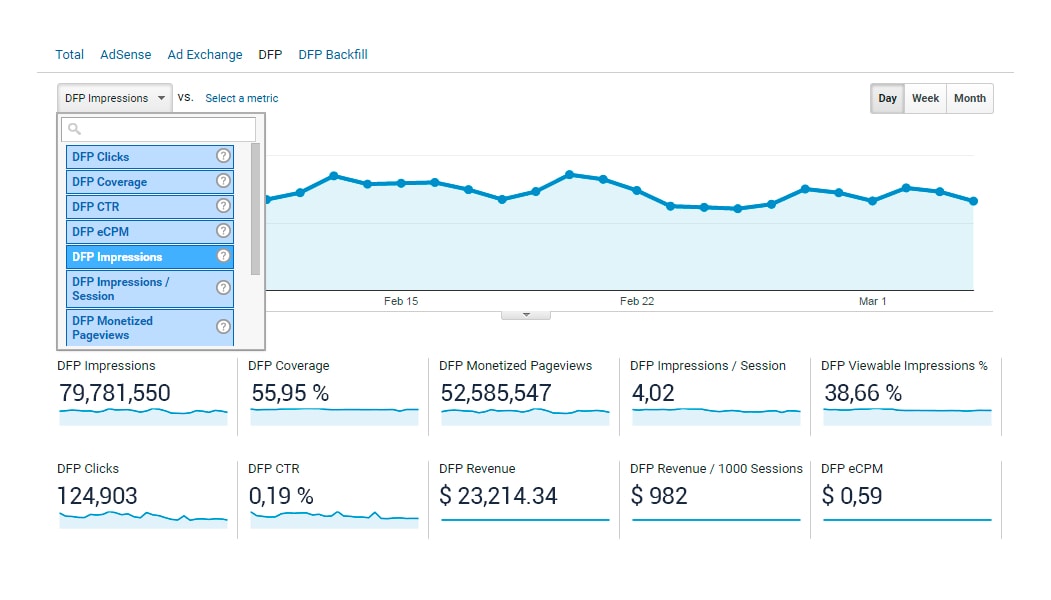The width and height of the screenshot is (1051, 600).
Task: Click help icon beside DFP Impressions / Session
Action: point(223,288)
